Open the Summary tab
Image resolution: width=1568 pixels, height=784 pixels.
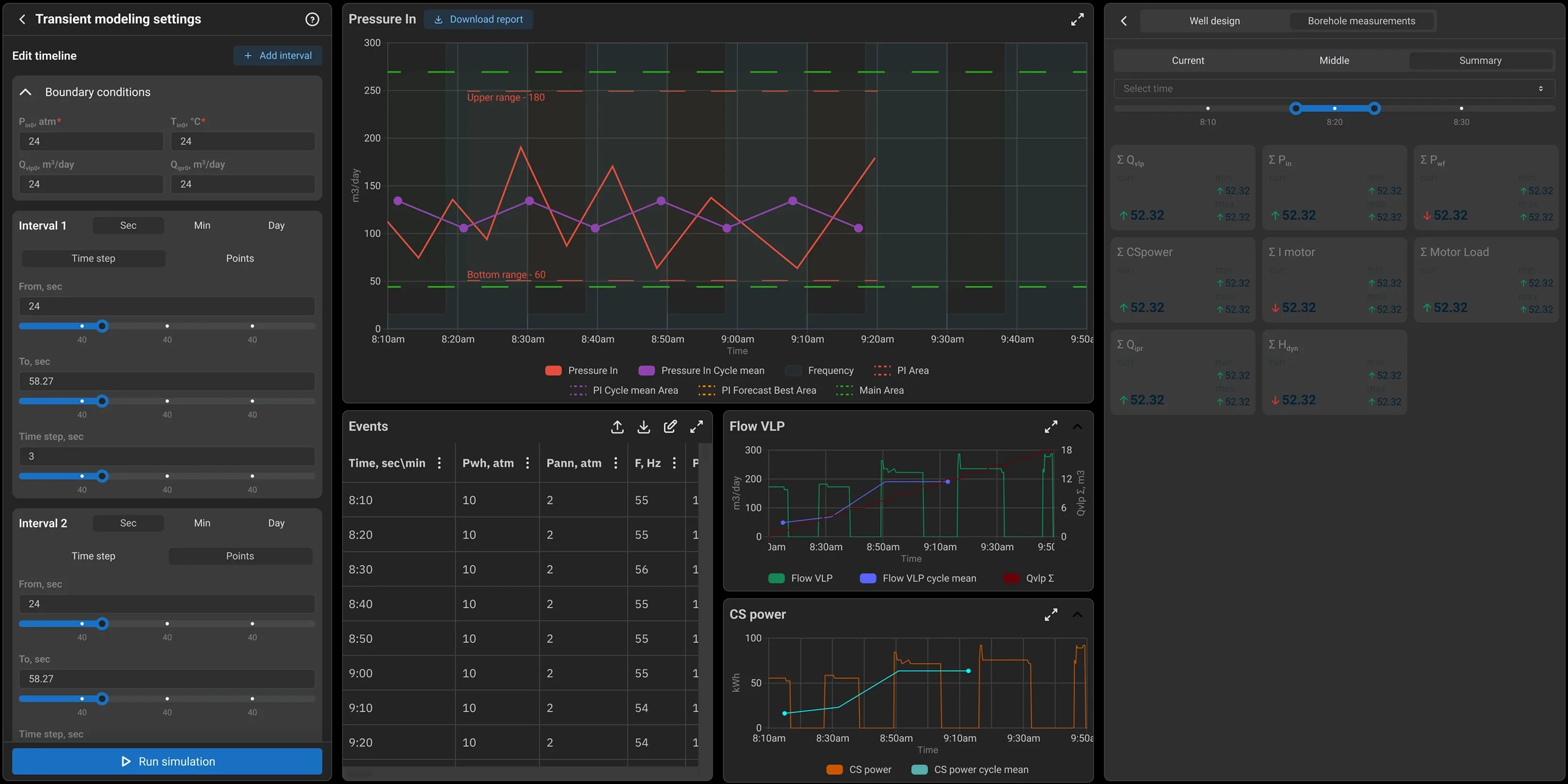coord(1480,60)
